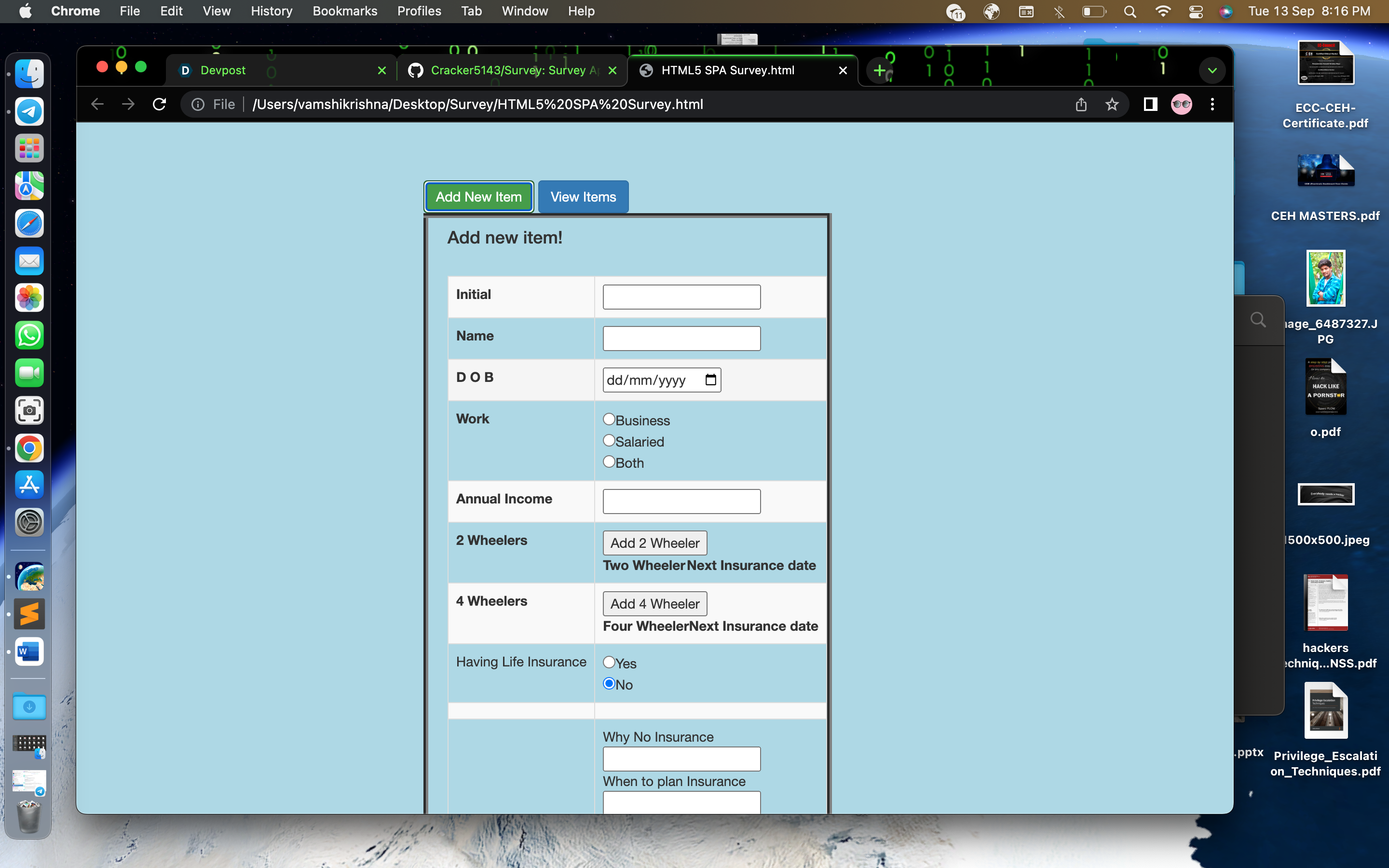Open a new tab with plus icon

879,70
